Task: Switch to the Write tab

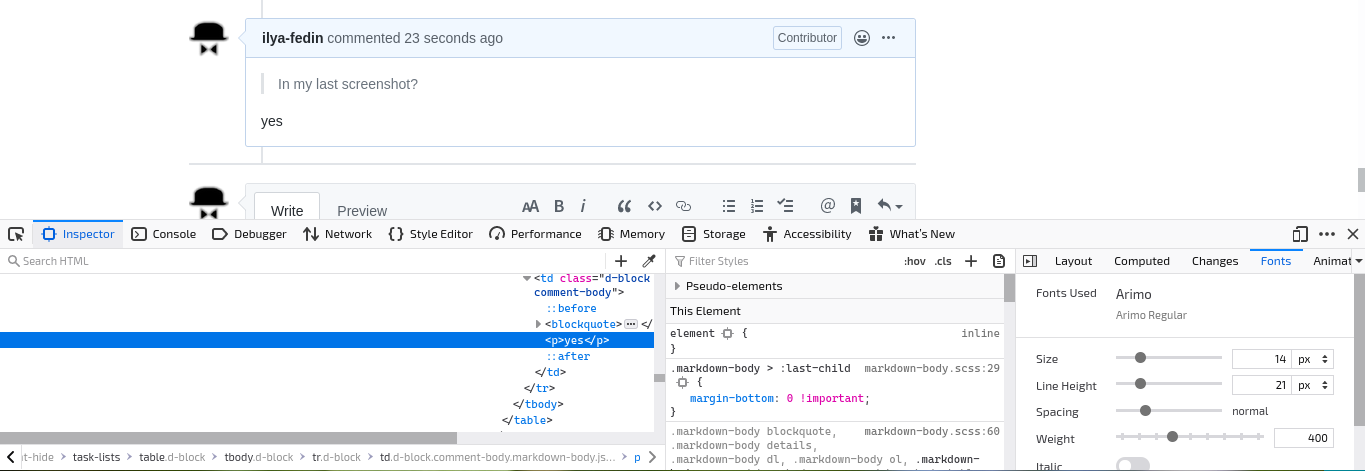Action: tap(287, 210)
